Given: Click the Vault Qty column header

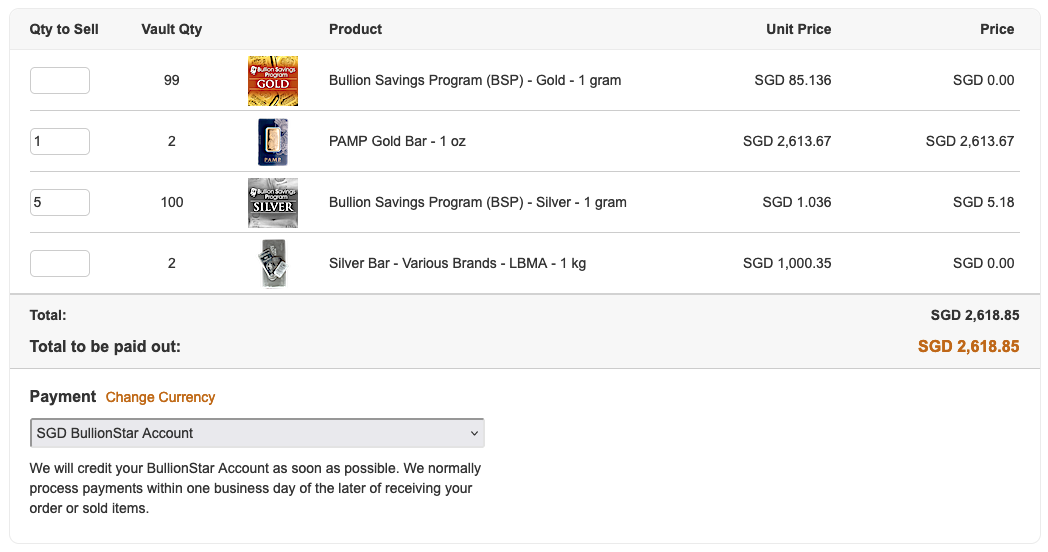Looking at the screenshot, I should 172,29.
